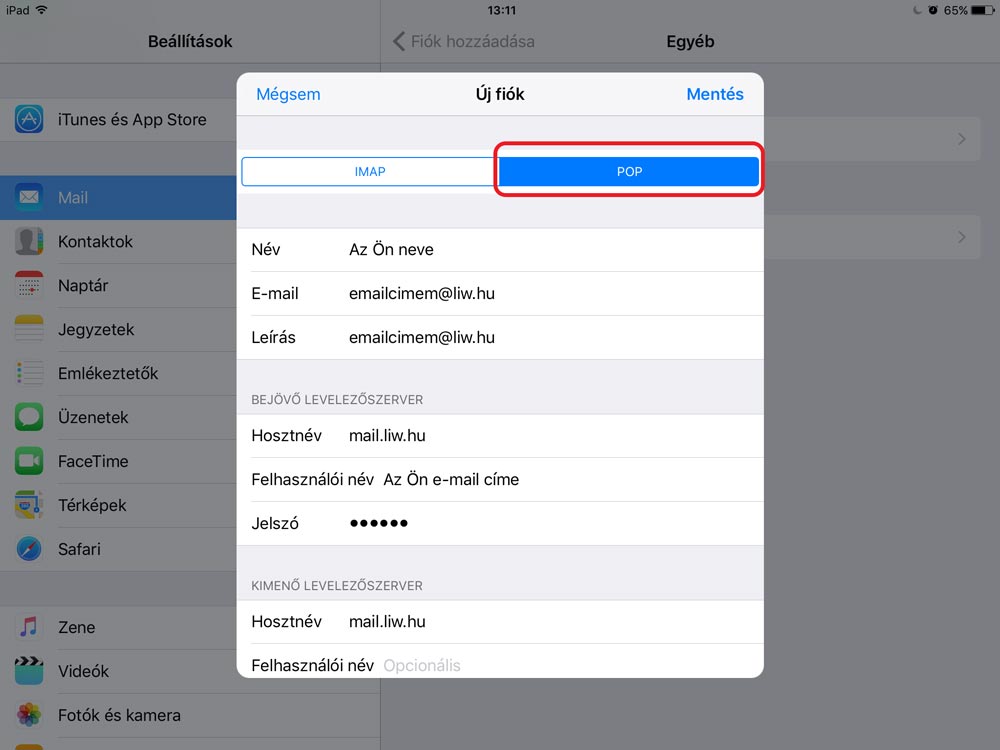Open the Zene music icon
Screen dimensions: 1000x750
tap(29, 628)
